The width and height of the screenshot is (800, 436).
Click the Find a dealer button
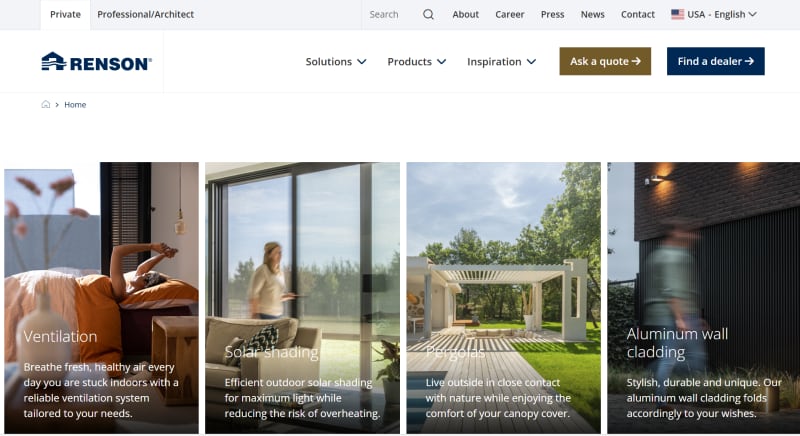(x=715, y=61)
